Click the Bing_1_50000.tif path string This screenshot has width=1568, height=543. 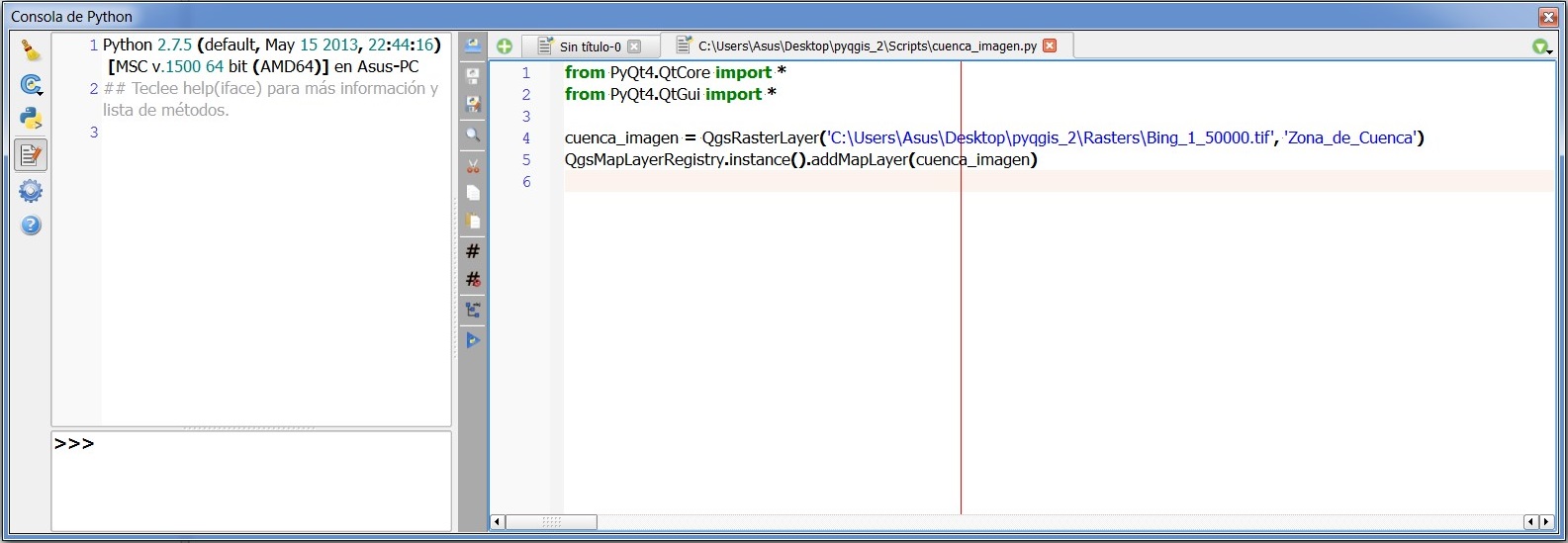click(x=1052, y=137)
